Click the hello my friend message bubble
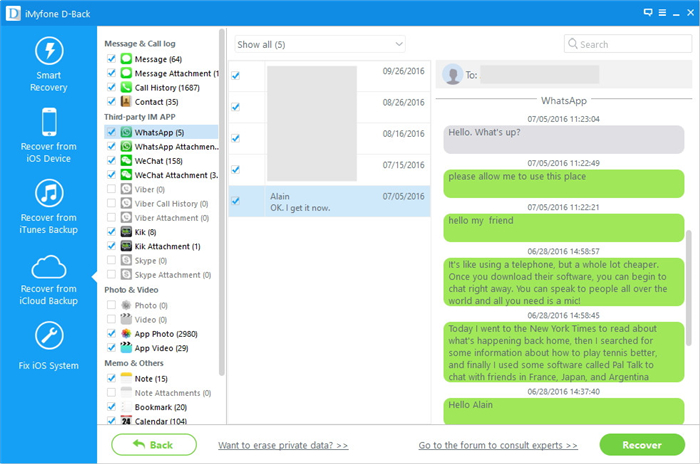Screen dimensions: 700x464 [564, 227]
